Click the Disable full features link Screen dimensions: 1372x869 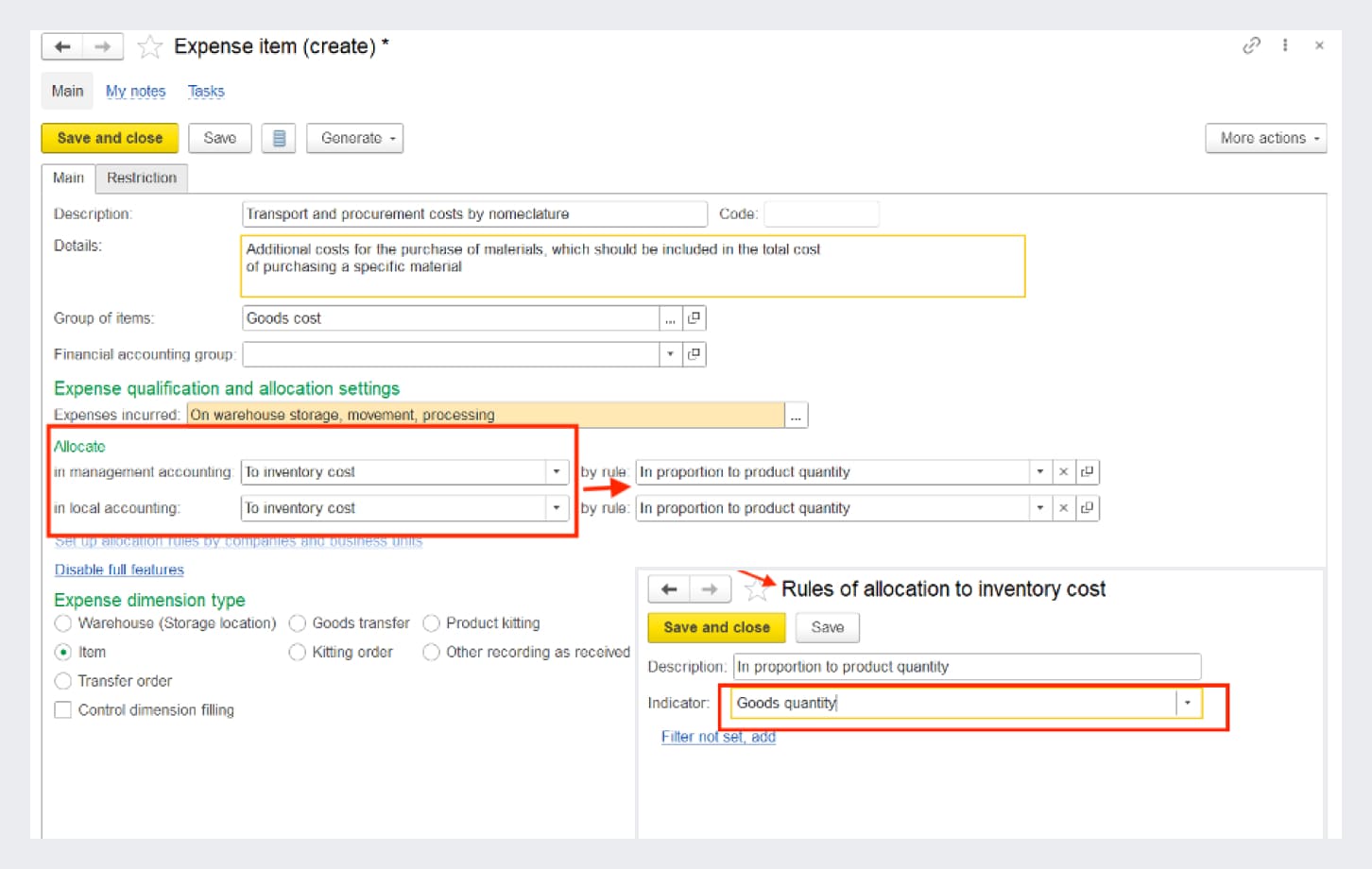click(119, 570)
